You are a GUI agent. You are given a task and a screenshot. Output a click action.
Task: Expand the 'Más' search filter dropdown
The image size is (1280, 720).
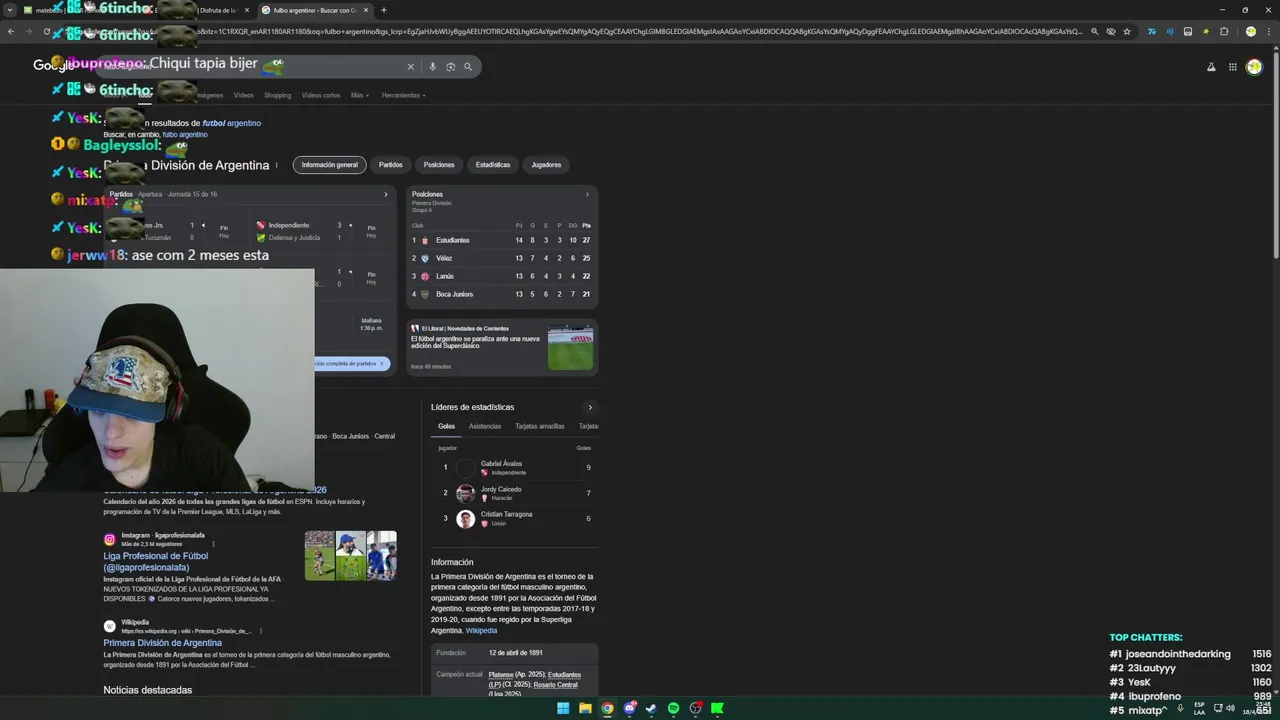coord(360,95)
